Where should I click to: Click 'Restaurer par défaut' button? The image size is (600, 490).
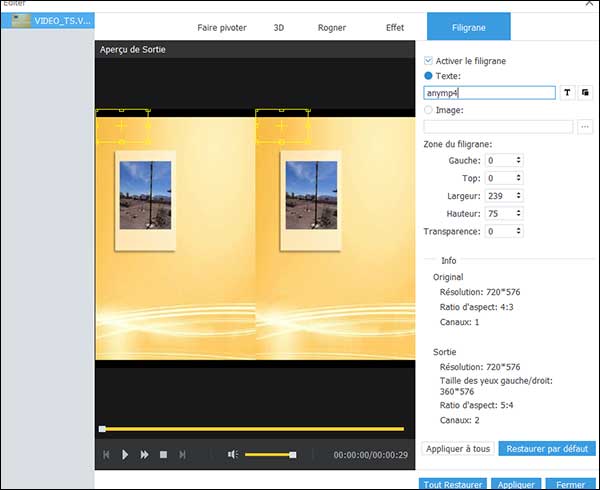tap(547, 449)
